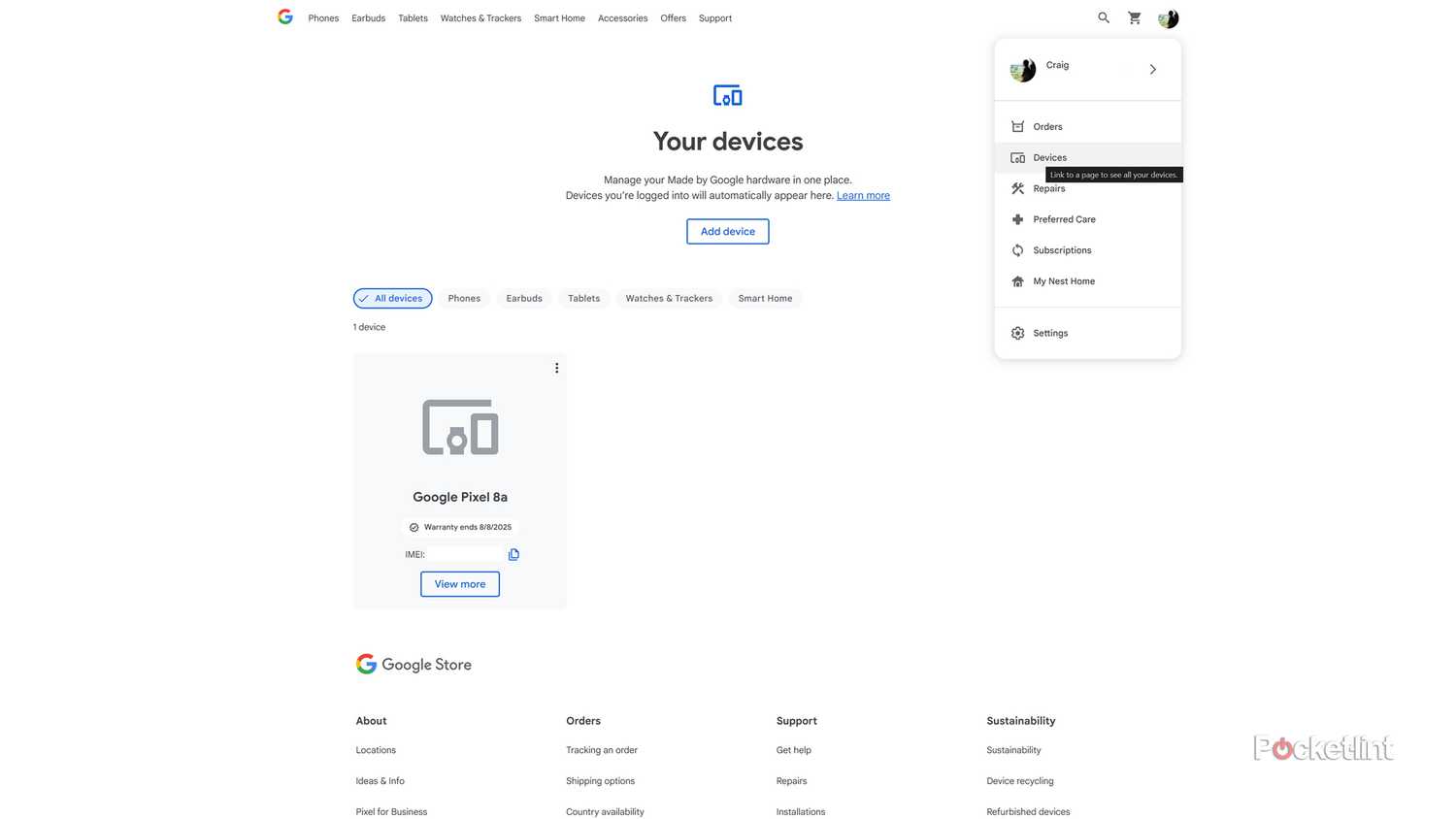The width and height of the screenshot is (1456, 819).
Task: Click the Add device button
Action: tap(728, 231)
